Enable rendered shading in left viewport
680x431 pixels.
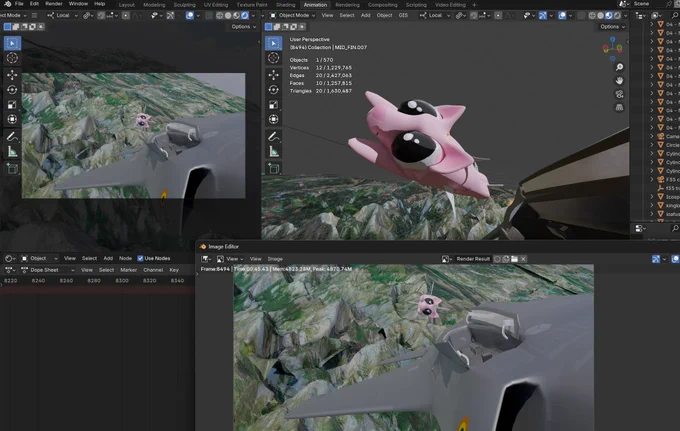[245, 15]
